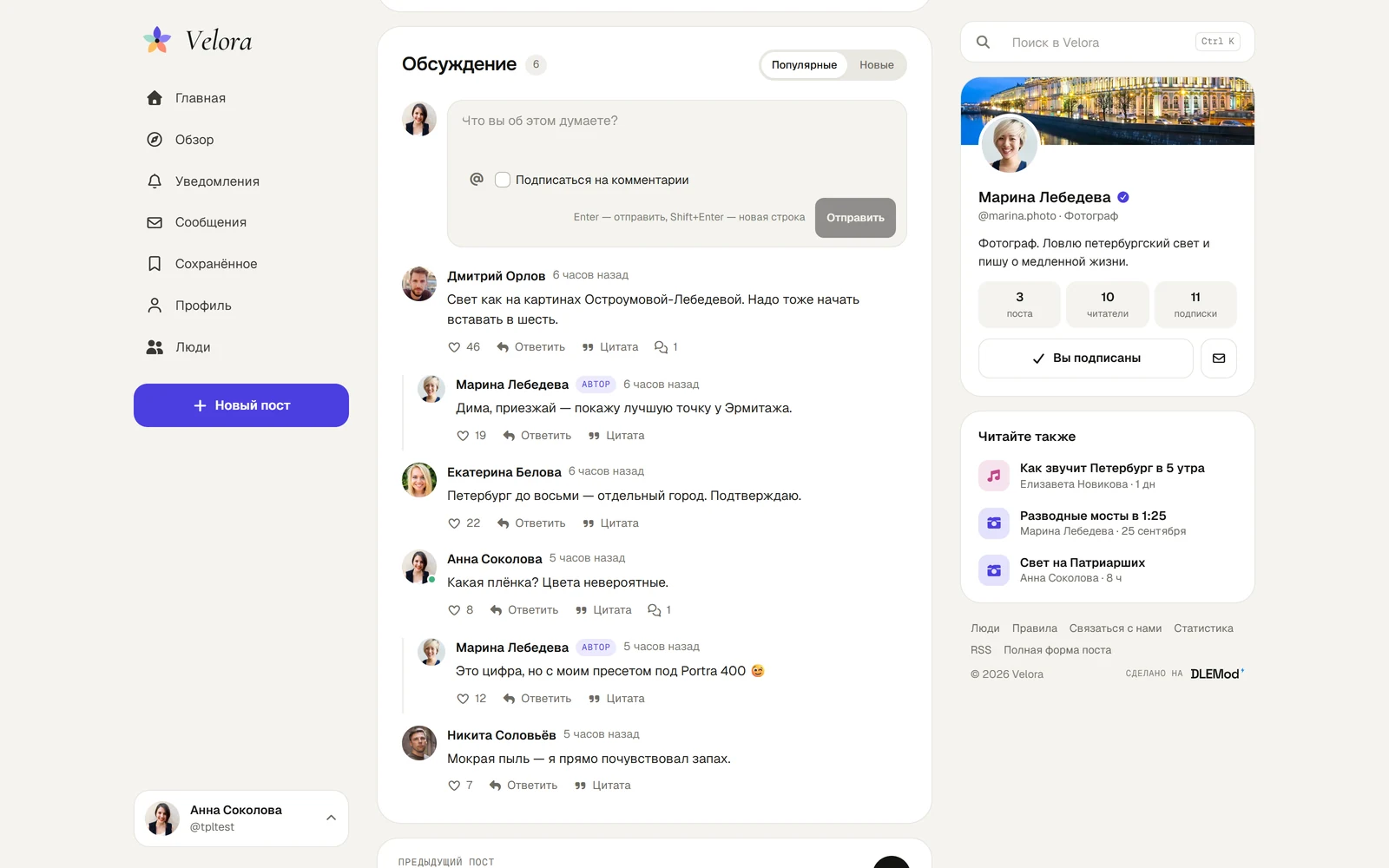Toggle replies thread under Дмитрий Орлов's comment

[x=666, y=347]
